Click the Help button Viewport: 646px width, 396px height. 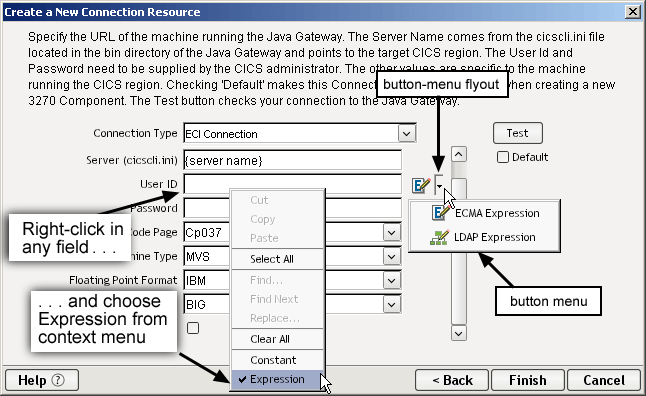(x=42, y=380)
